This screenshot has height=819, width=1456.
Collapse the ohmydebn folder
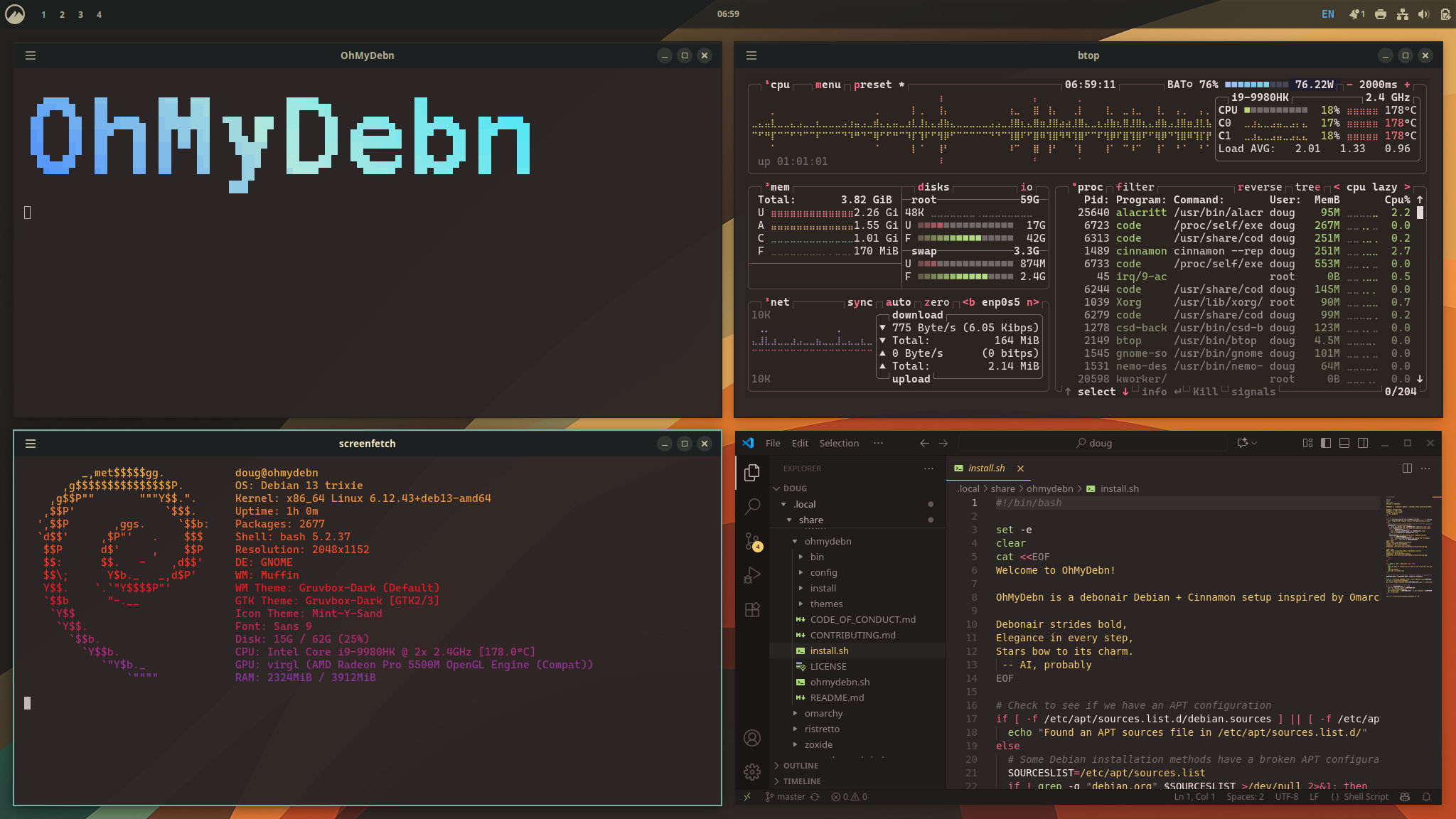click(x=828, y=541)
